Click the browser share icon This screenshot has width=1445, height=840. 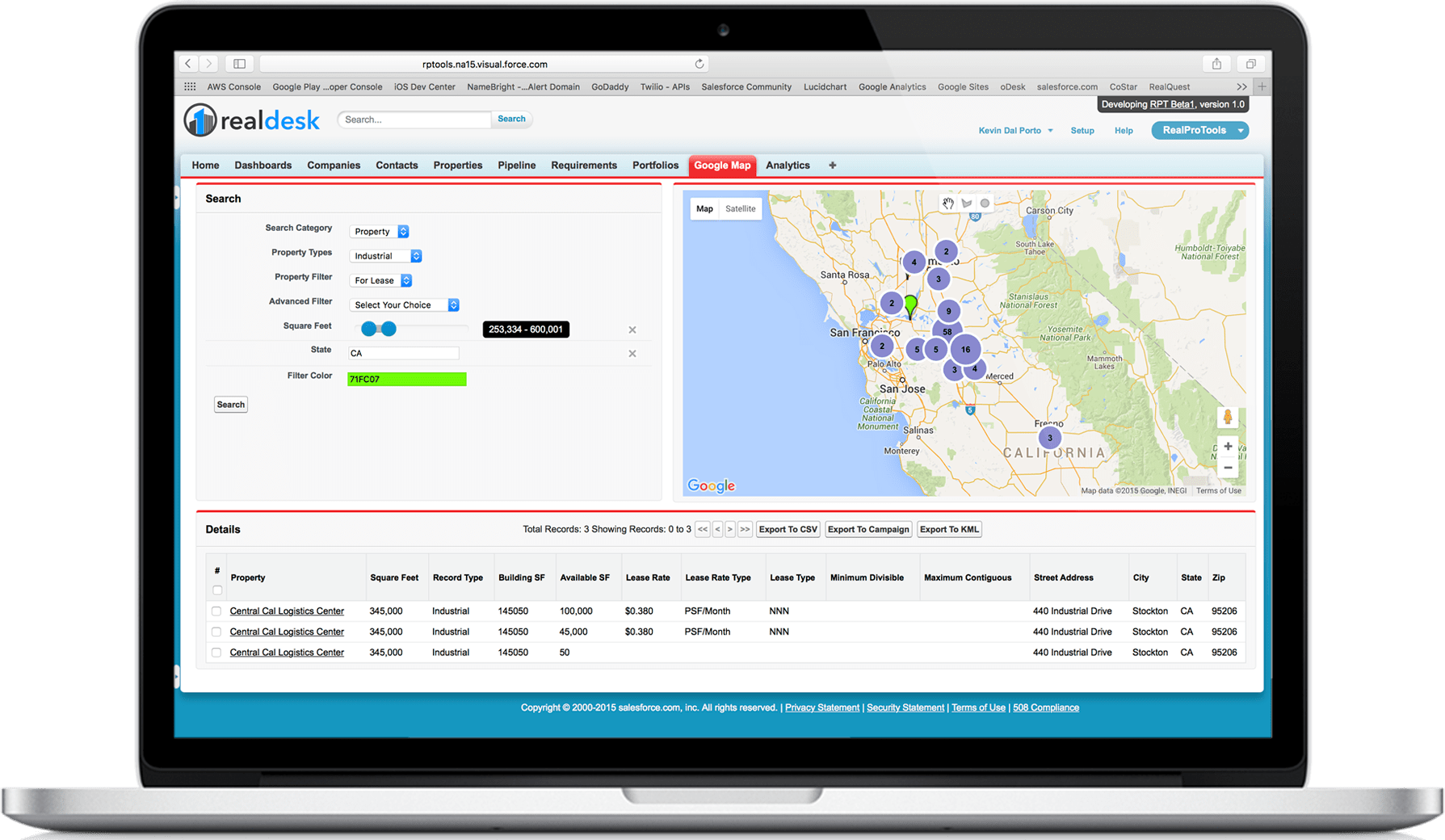[1216, 63]
